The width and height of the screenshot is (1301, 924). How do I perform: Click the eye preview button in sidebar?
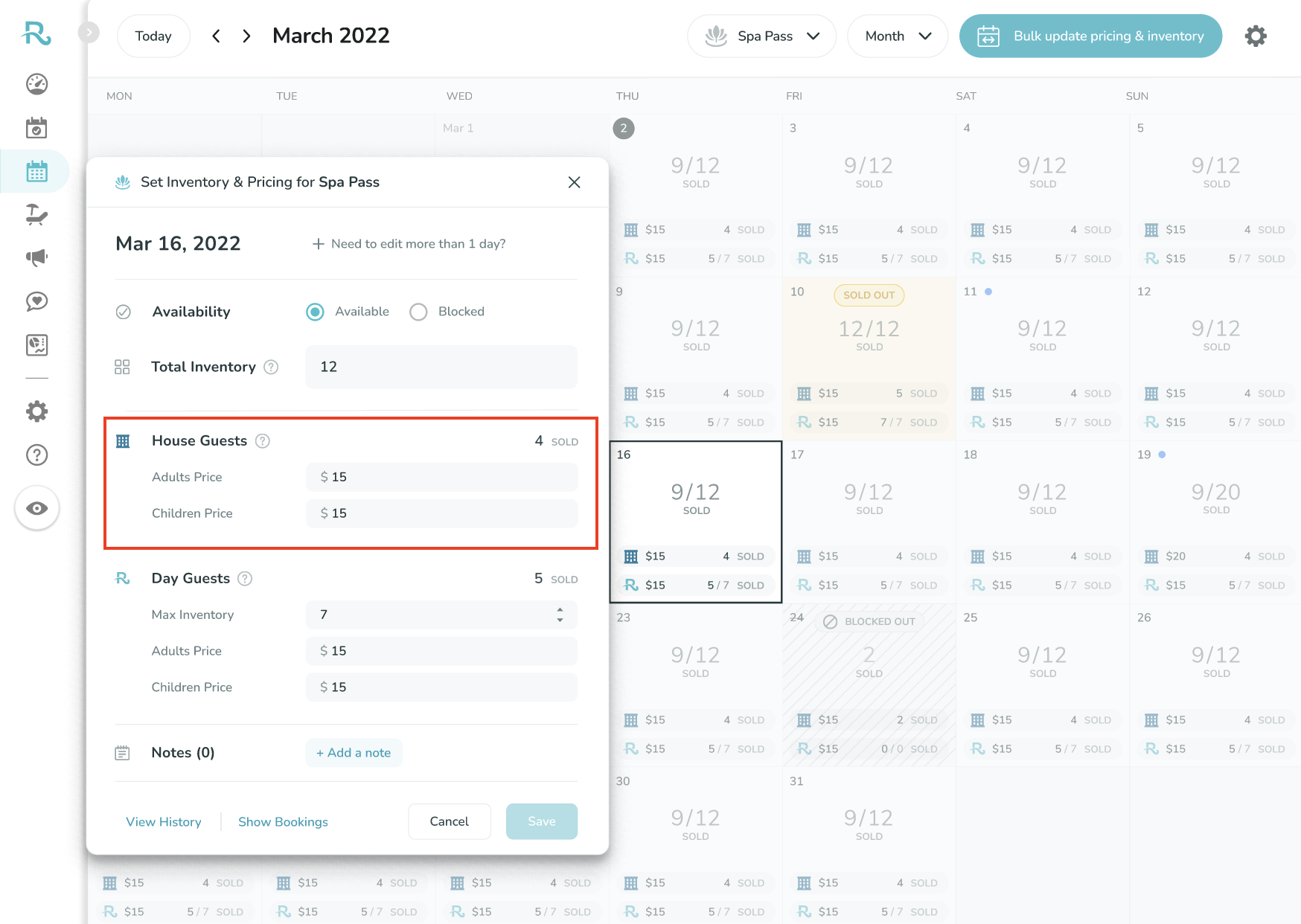coord(36,508)
